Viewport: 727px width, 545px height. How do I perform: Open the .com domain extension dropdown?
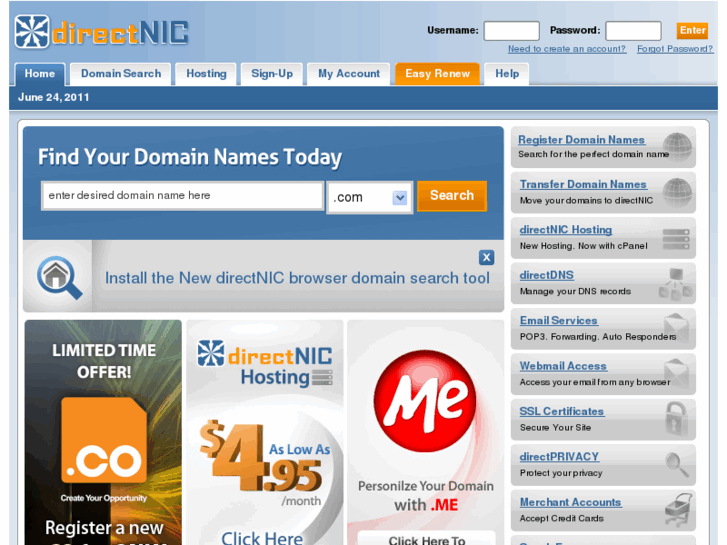[x=369, y=197]
